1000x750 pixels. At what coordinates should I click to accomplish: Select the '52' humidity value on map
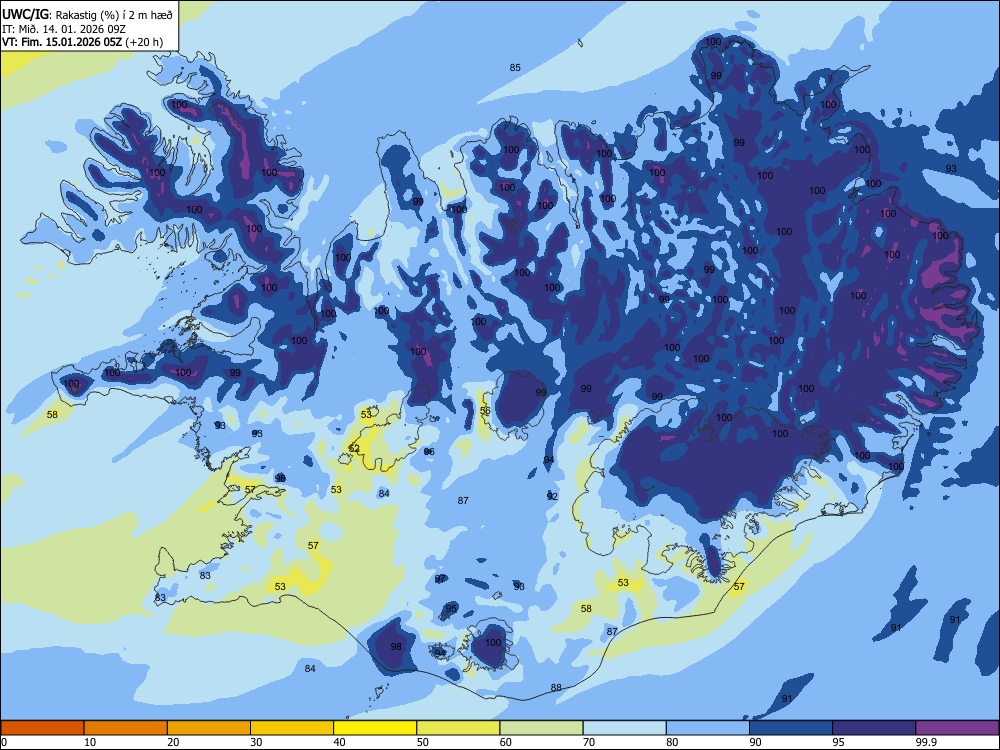pyautogui.click(x=354, y=449)
